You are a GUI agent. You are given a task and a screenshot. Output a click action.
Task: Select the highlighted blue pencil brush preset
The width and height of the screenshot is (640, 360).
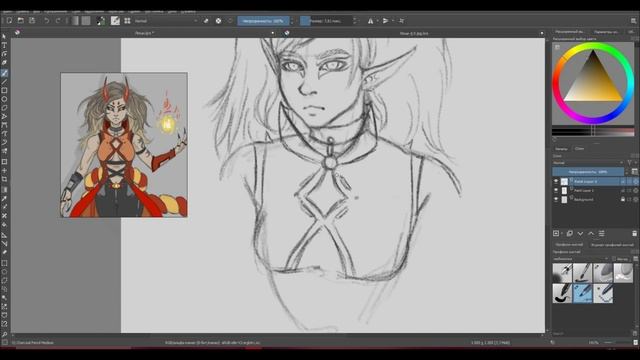[x=582, y=294]
